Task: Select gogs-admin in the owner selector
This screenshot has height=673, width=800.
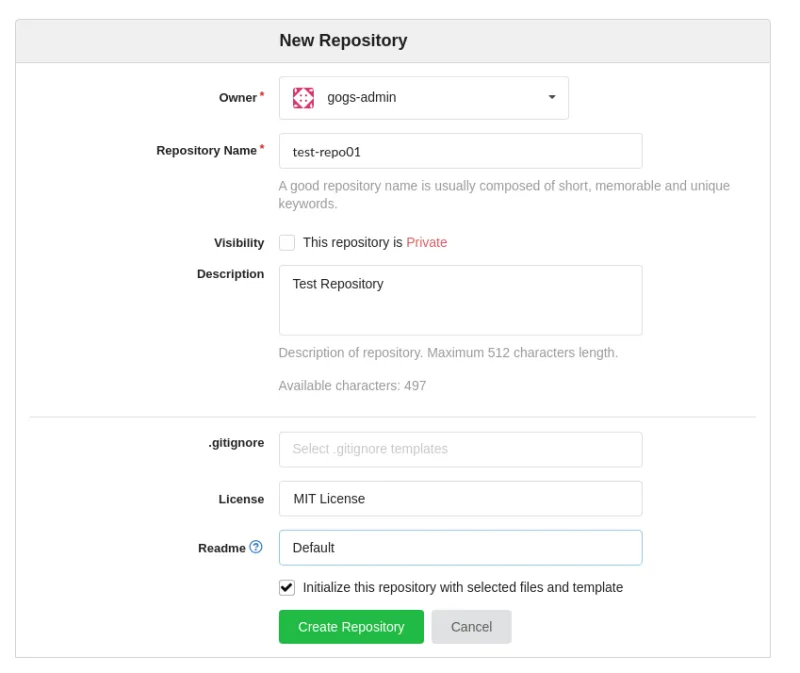Action: click(424, 97)
